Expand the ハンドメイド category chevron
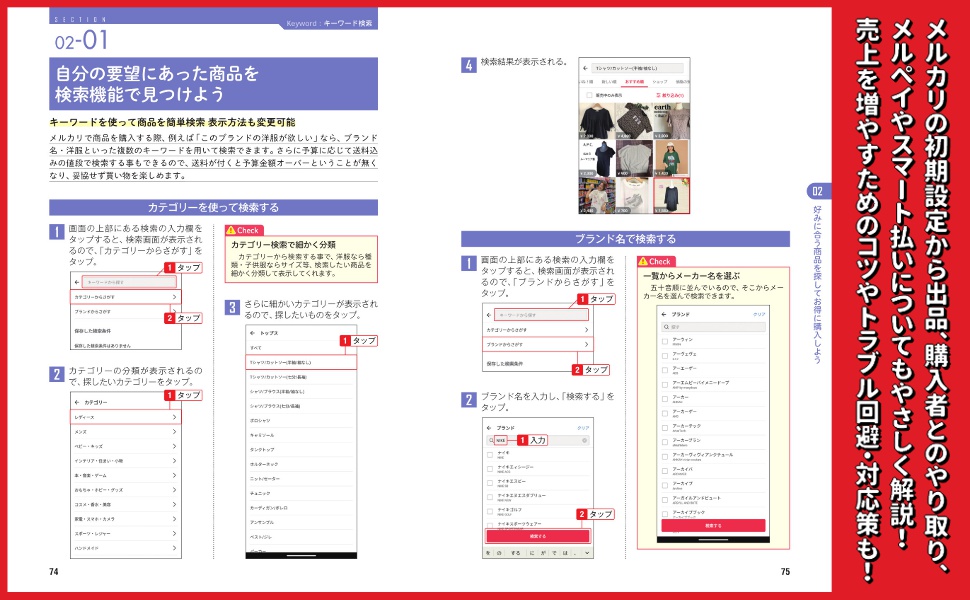The height and width of the screenshot is (600, 970). (x=174, y=548)
